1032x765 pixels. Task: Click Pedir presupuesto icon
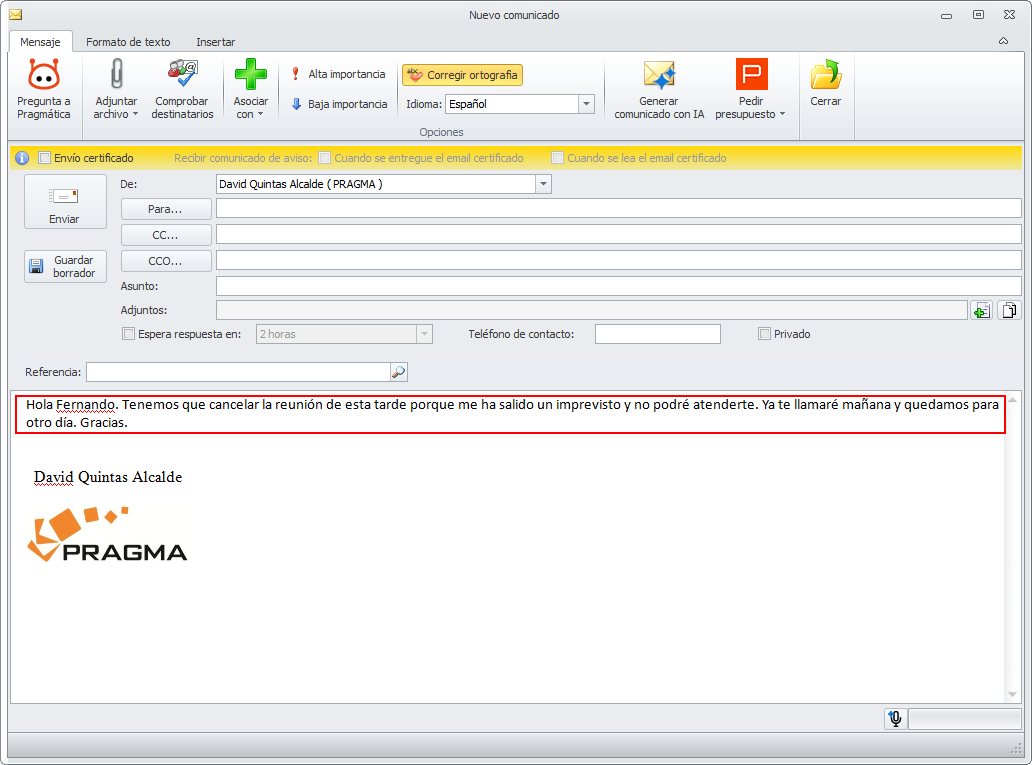pos(752,74)
